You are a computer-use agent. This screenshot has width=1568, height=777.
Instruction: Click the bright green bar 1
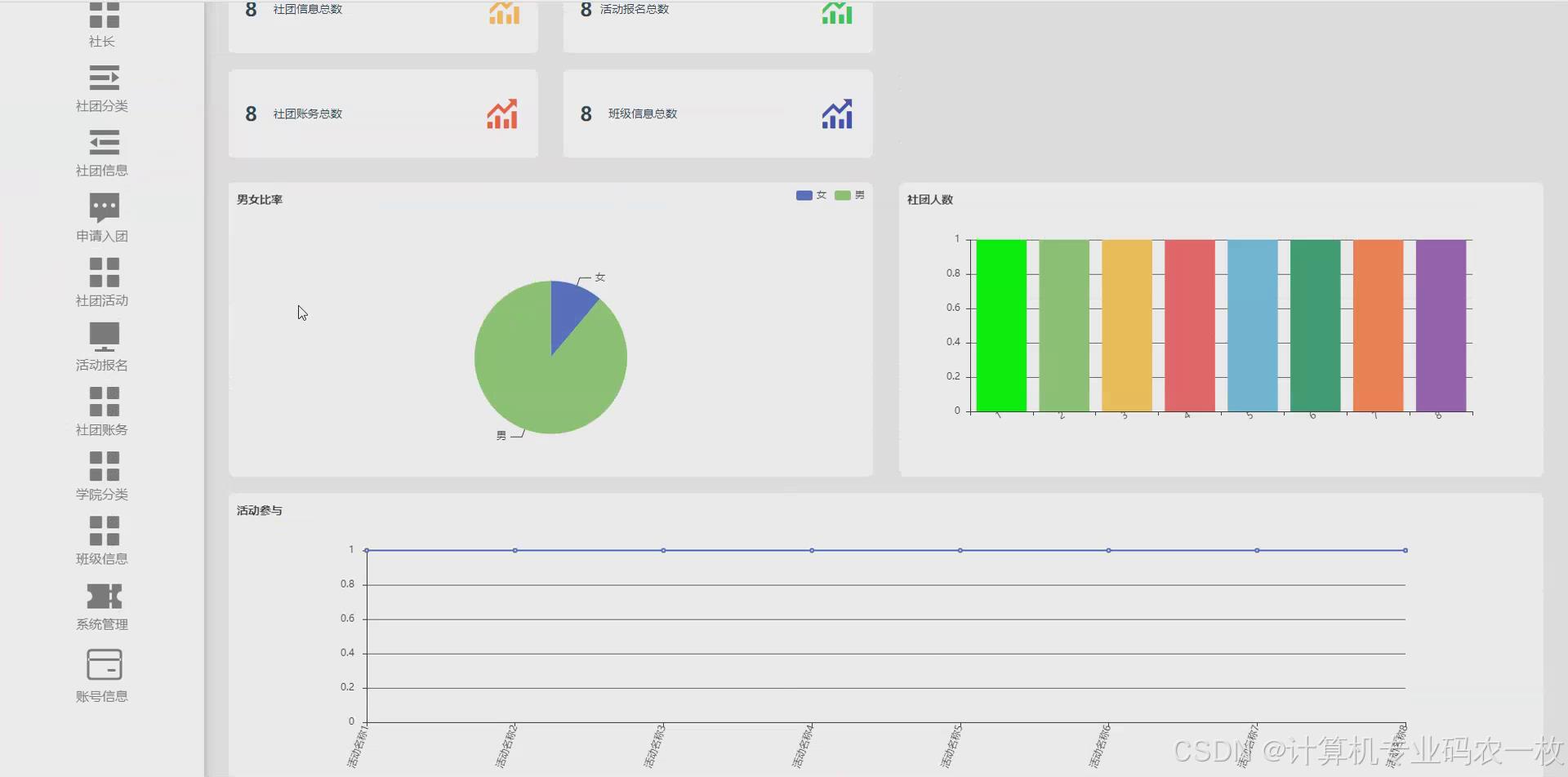pos(1001,326)
